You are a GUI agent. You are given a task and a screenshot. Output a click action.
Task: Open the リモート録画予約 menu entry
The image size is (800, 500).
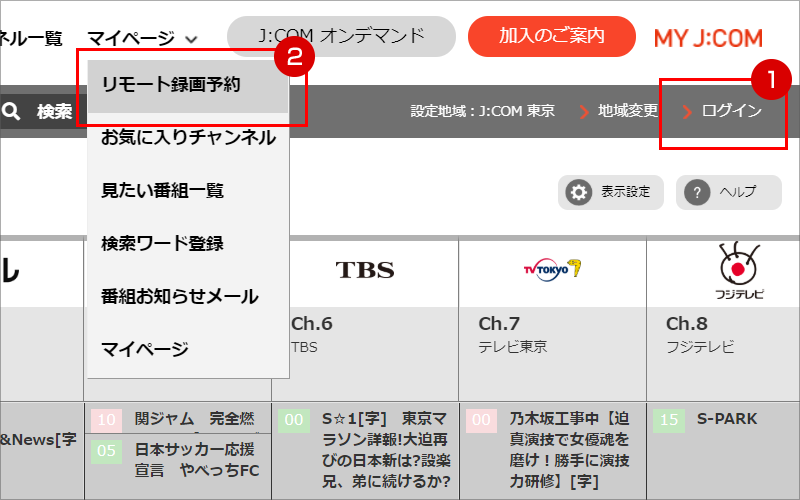(x=188, y=86)
